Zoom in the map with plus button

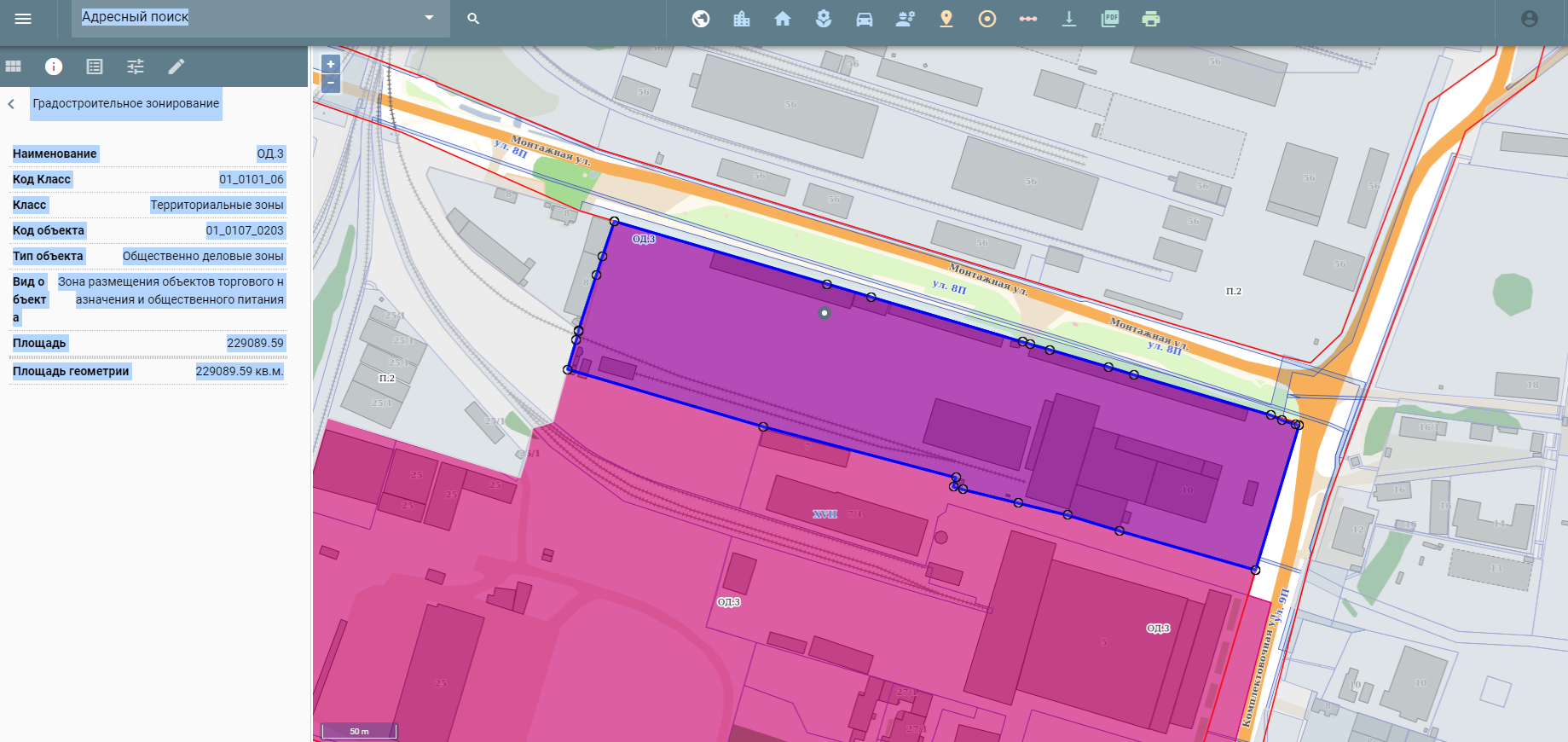tap(330, 64)
